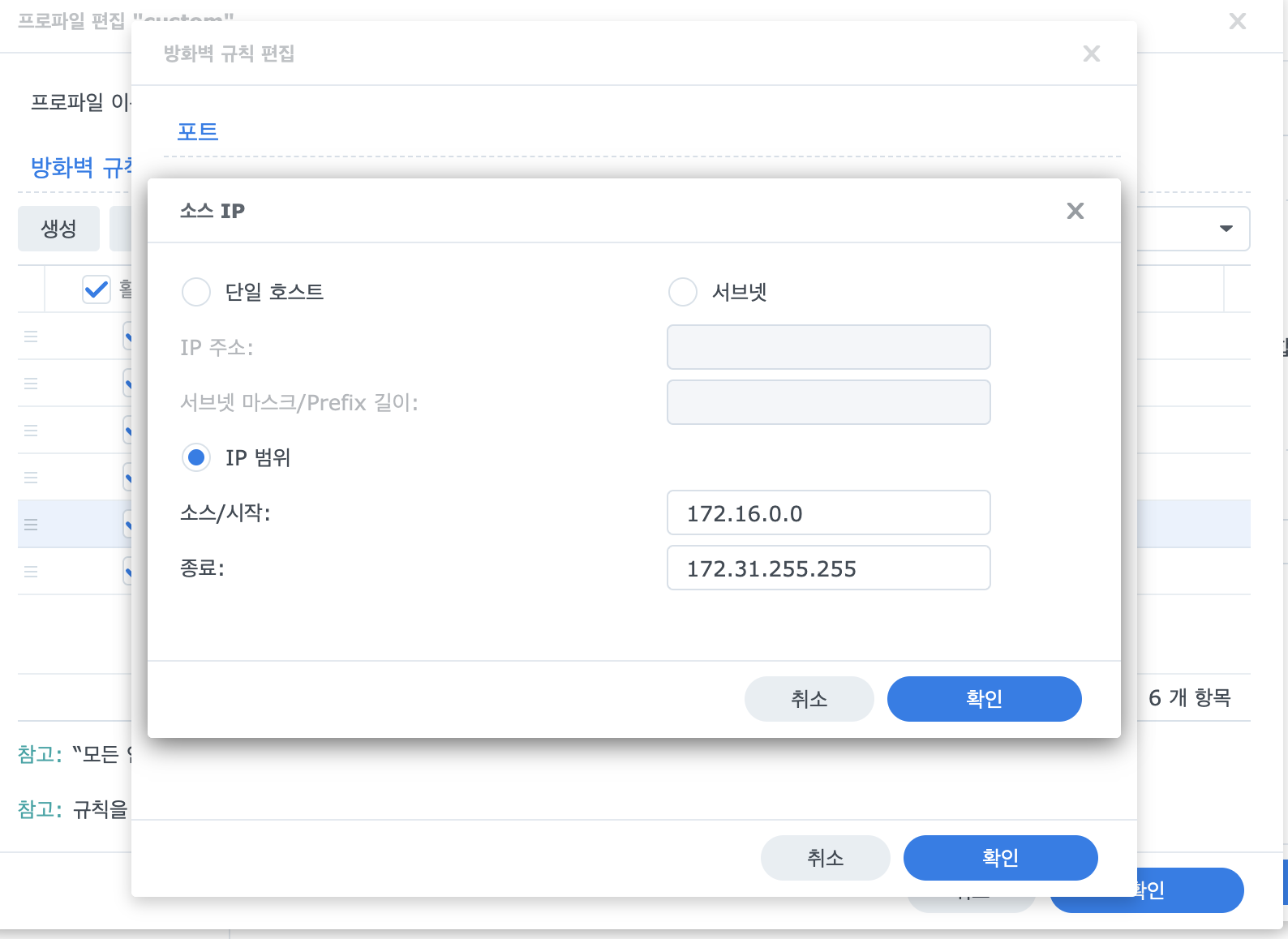
Task: Click 취소 in 방화벽 규칙 편집 dialog
Action: pyautogui.click(x=825, y=858)
